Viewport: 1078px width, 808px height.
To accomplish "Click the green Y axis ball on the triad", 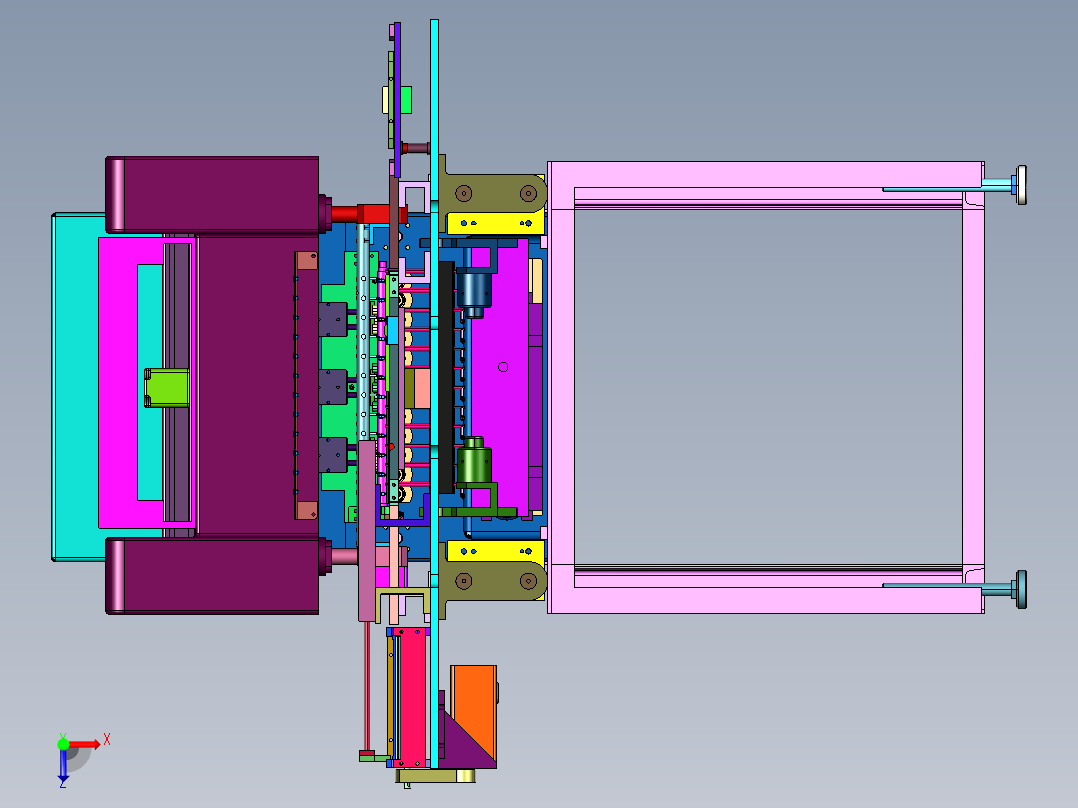I will coord(63,743).
